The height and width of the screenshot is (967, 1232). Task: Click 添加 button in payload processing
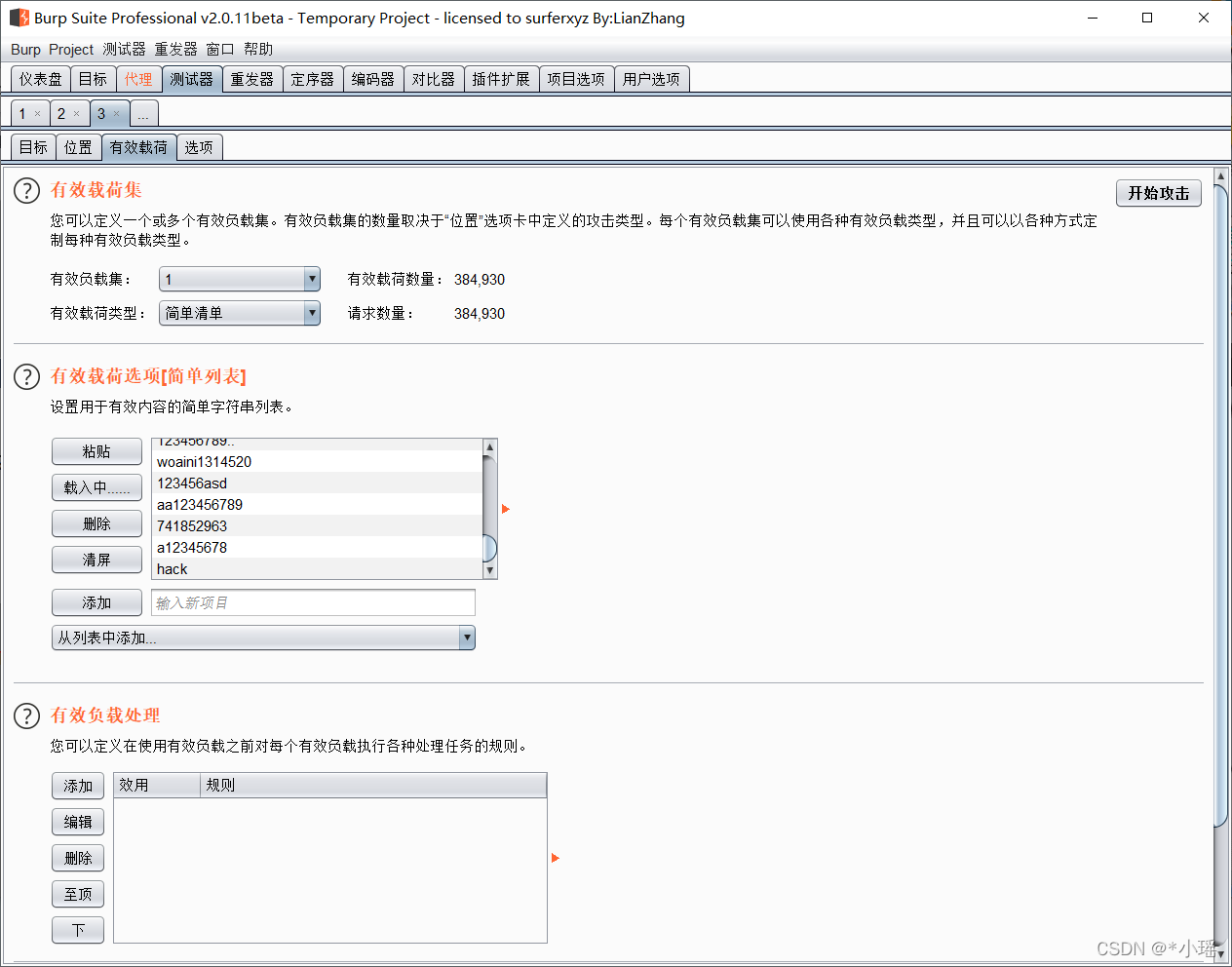click(x=78, y=786)
